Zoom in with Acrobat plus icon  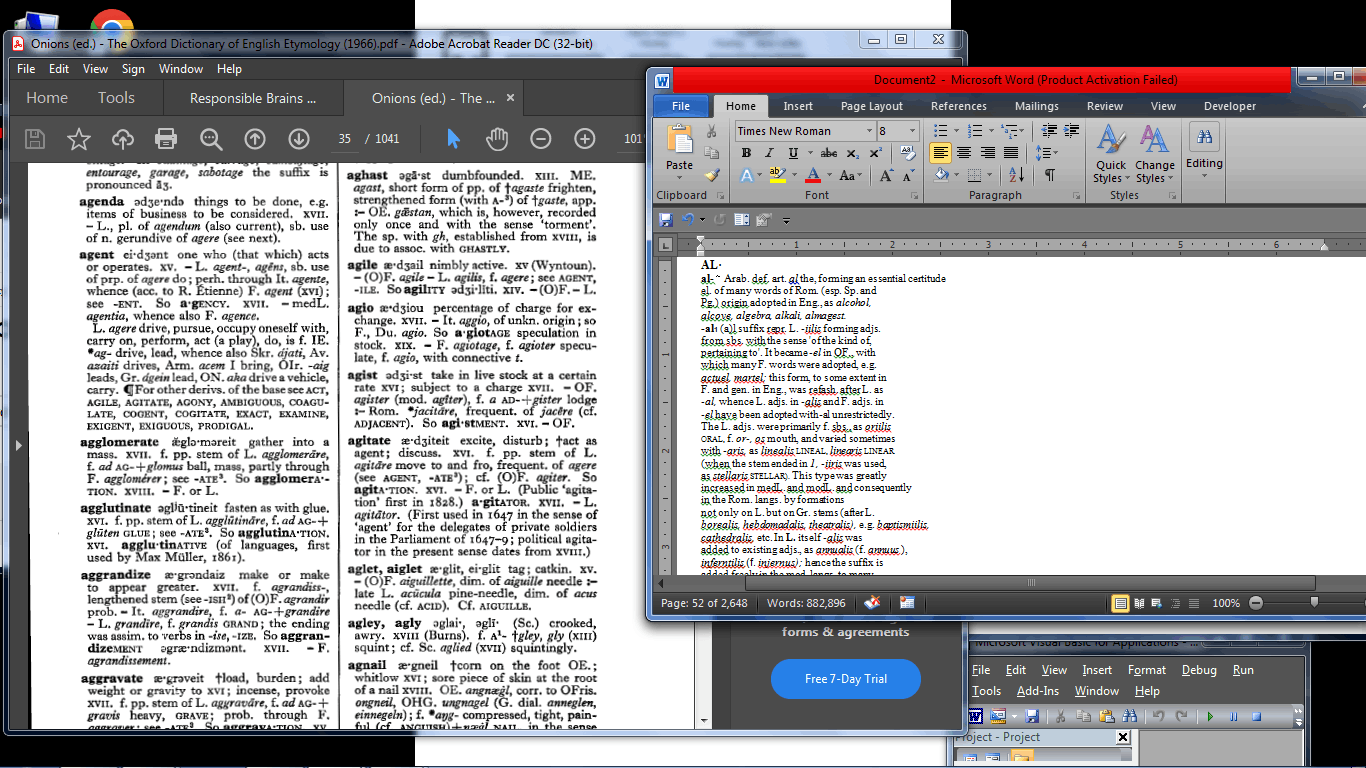click(584, 139)
